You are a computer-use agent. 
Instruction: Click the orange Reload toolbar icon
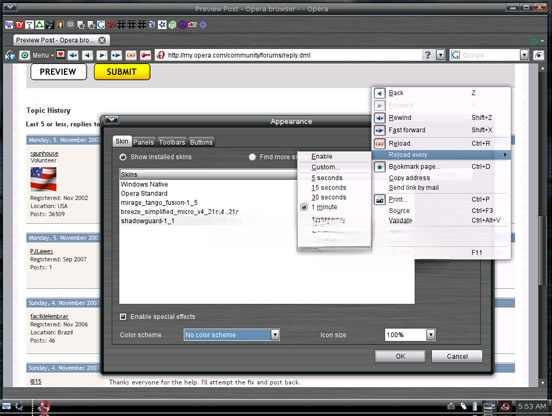(x=131, y=55)
